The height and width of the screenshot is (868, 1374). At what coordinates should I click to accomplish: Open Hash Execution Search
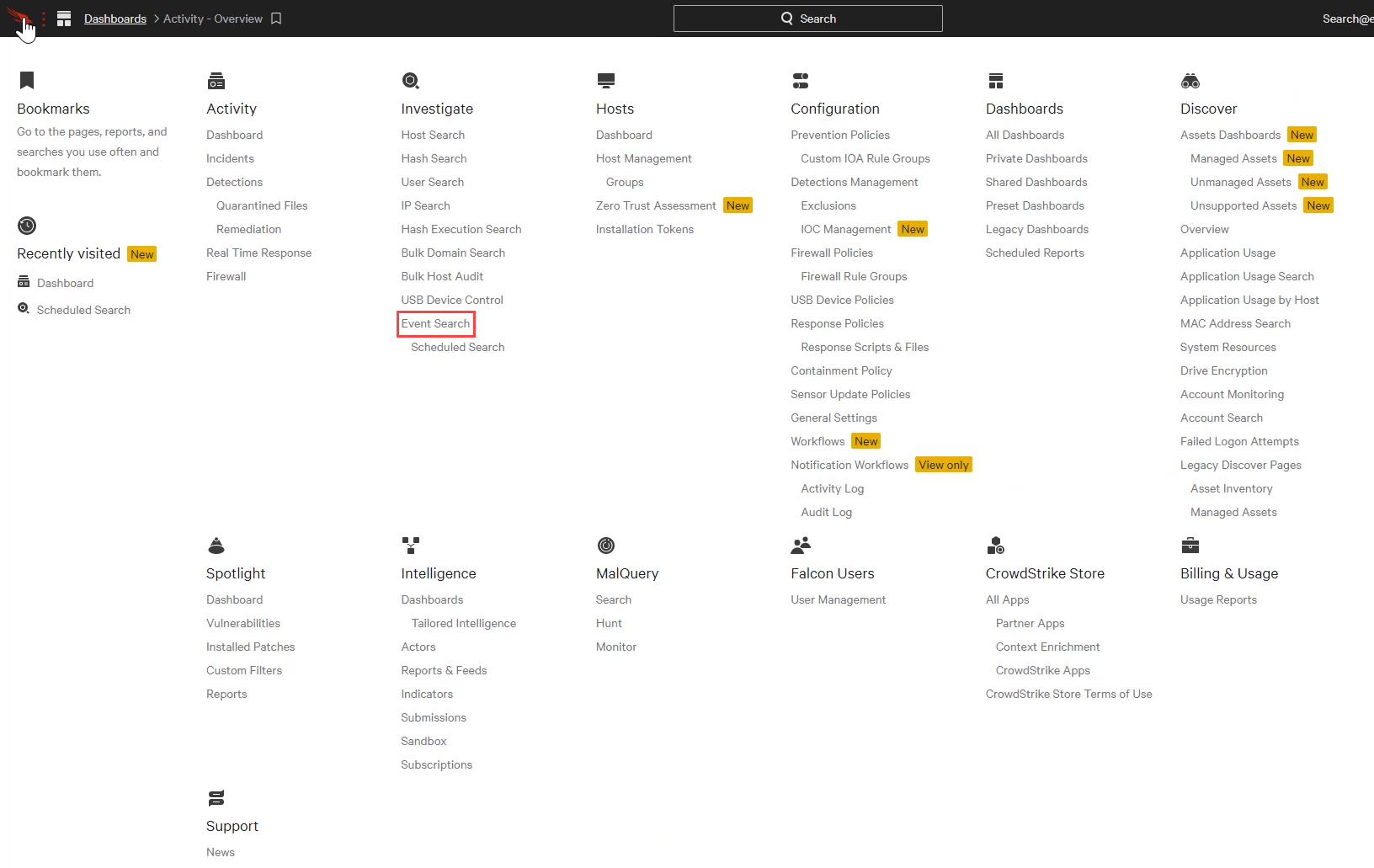461,229
